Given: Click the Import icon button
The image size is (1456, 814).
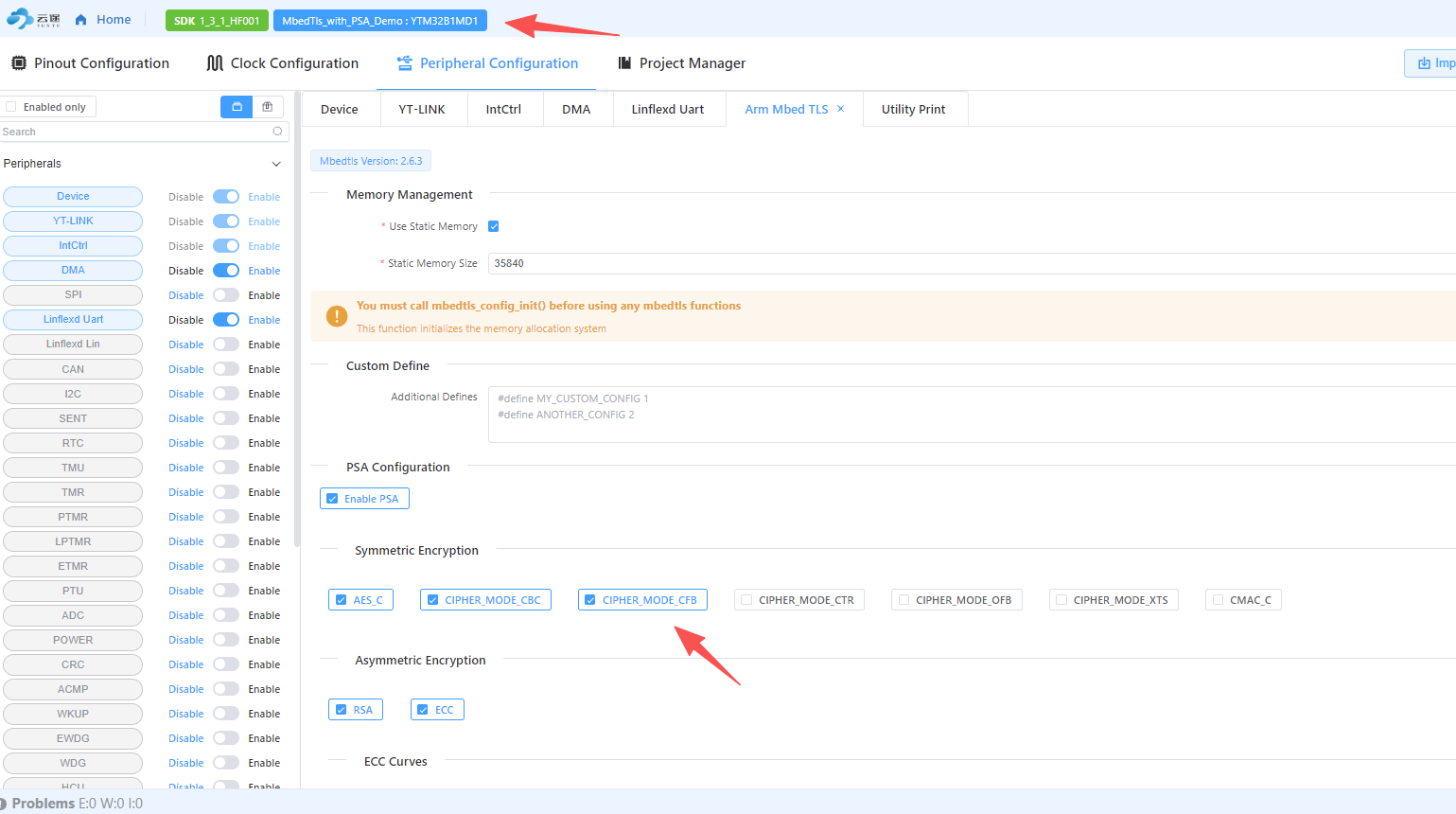Looking at the screenshot, I should coord(1424,63).
